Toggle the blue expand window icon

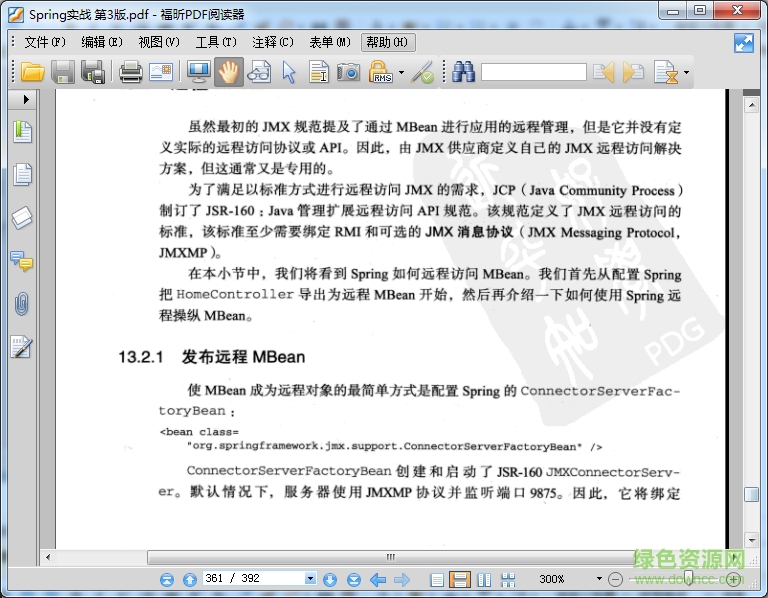[x=744, y=43]
